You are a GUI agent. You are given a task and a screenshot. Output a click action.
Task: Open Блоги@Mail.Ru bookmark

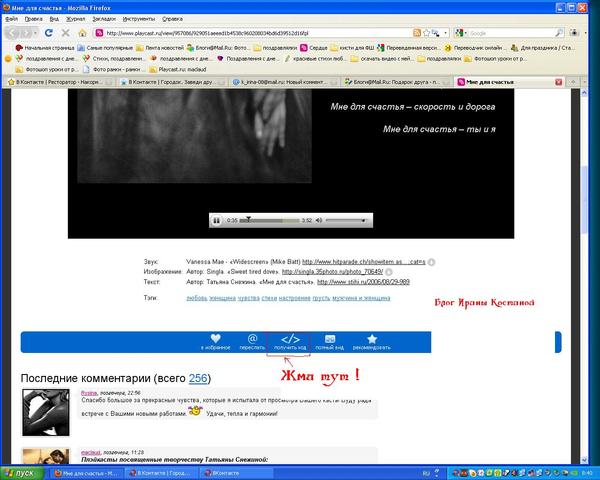coord(218,48)
